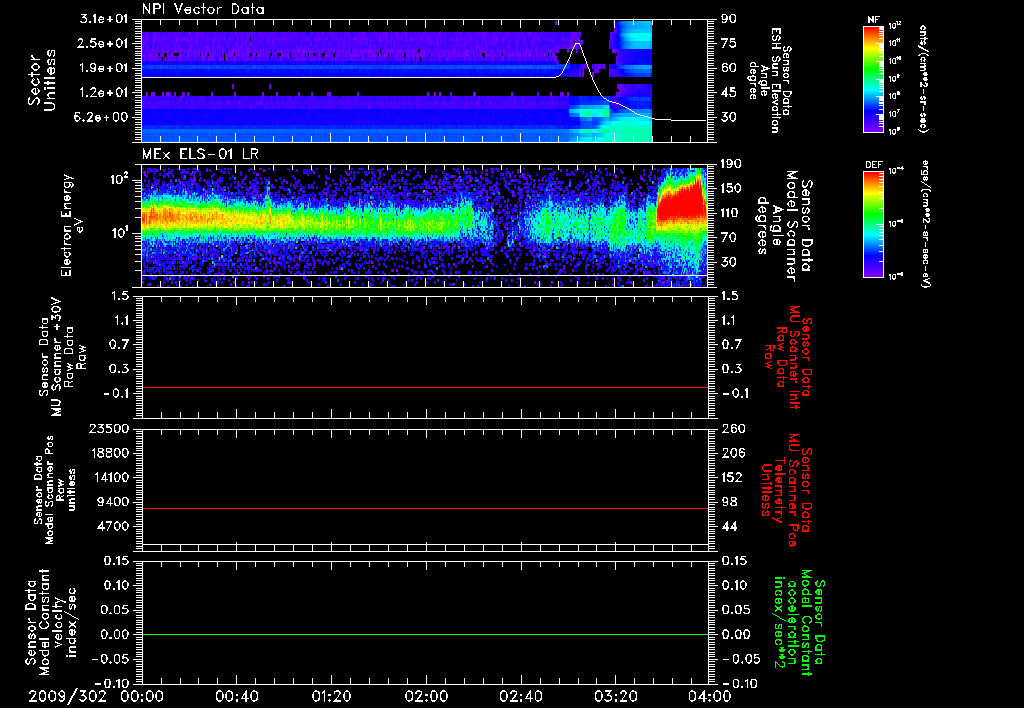The height and width of the screenshot is (708, 1024).
Task: Click the '00:00' time tick label
Action: pyautogui.click(x=142, y=696)
